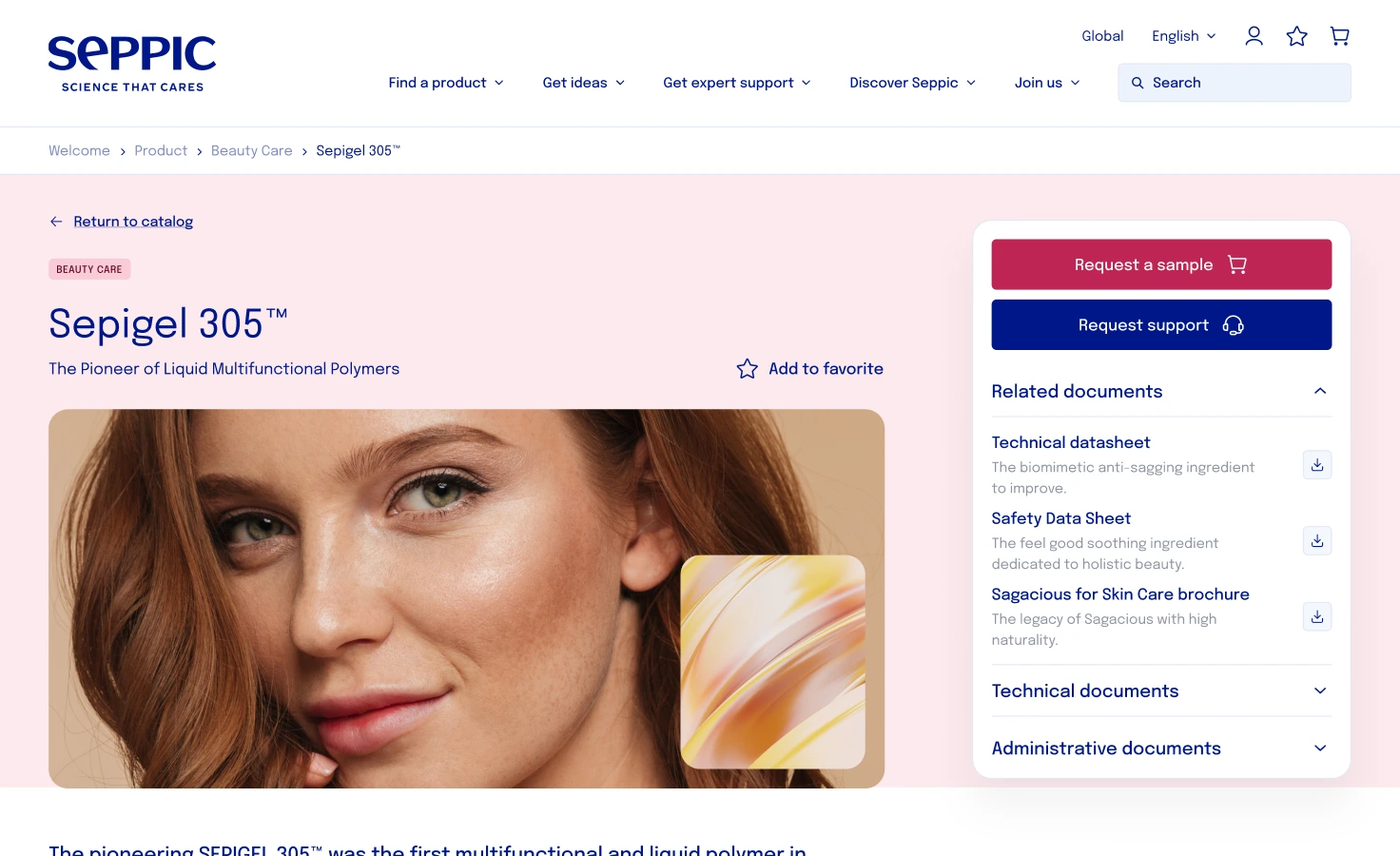Open the shopping cart icon in header
This screenshot has width=1400, height=856.
tap(1339, 36)
